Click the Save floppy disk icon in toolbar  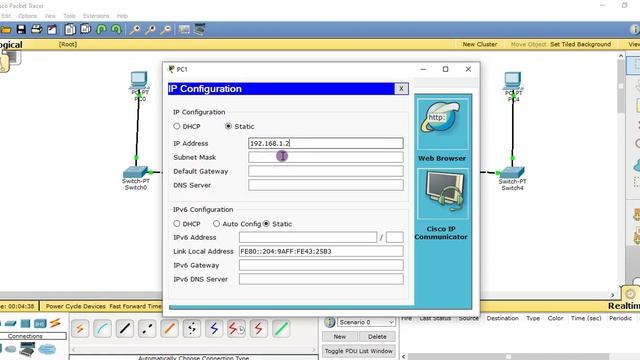click(21, 29)
